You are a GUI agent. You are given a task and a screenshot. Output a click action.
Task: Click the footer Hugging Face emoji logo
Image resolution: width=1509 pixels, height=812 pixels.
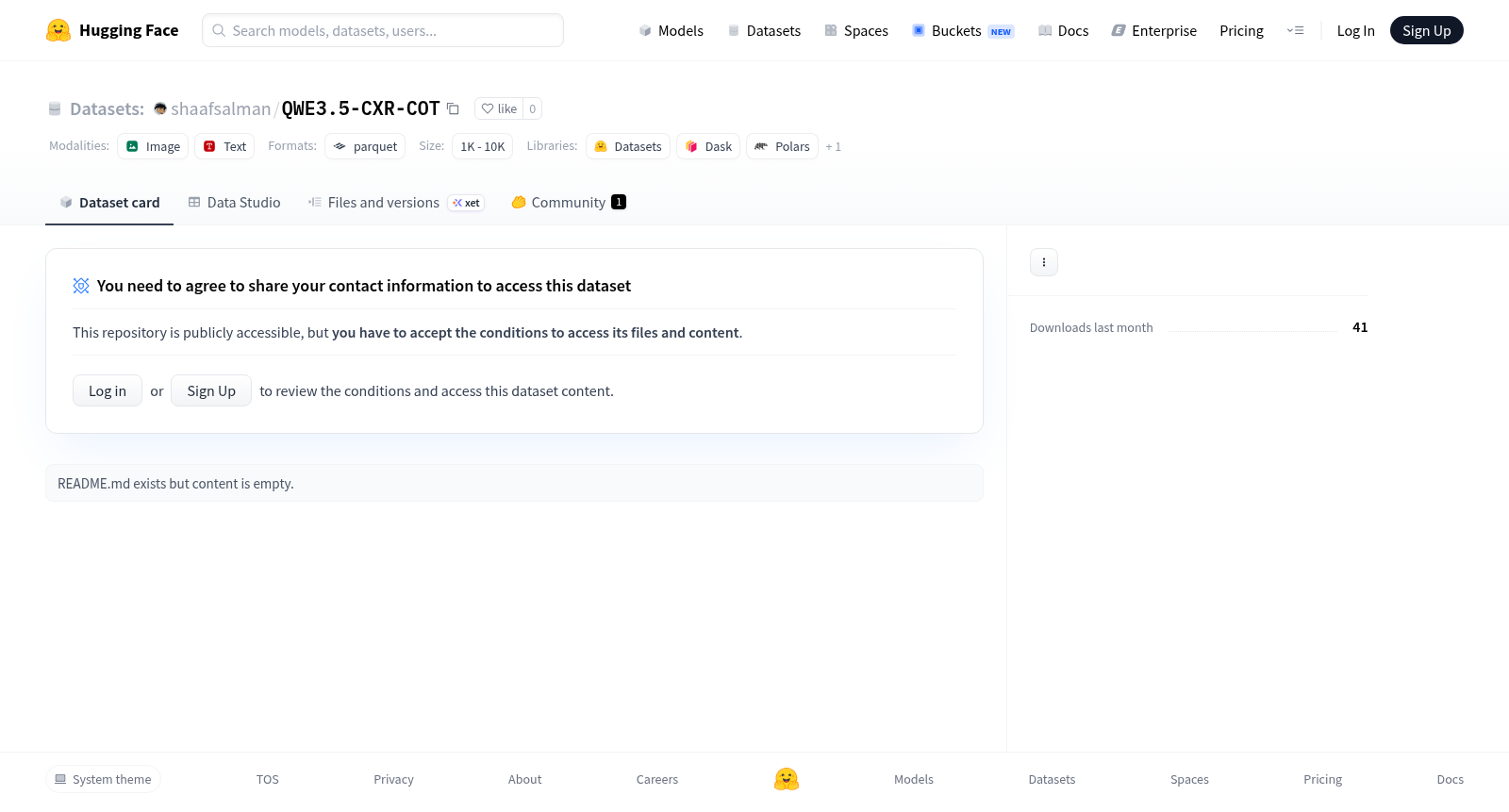click(x=787, y=779)
